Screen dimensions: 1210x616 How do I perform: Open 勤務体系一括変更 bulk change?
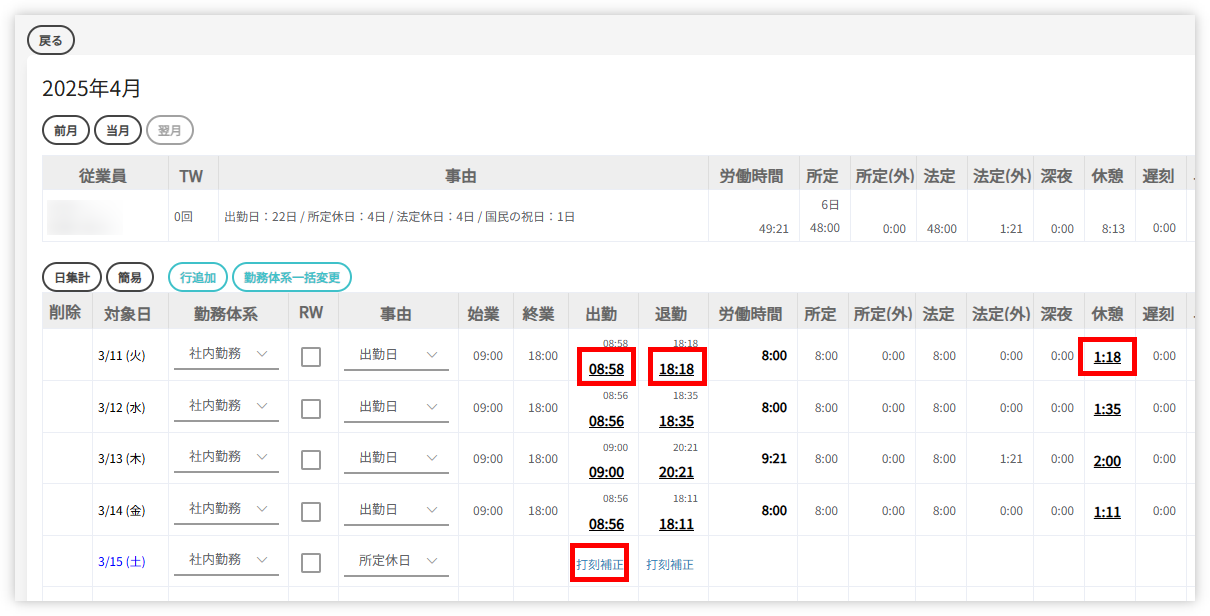(x=291, y=277)
